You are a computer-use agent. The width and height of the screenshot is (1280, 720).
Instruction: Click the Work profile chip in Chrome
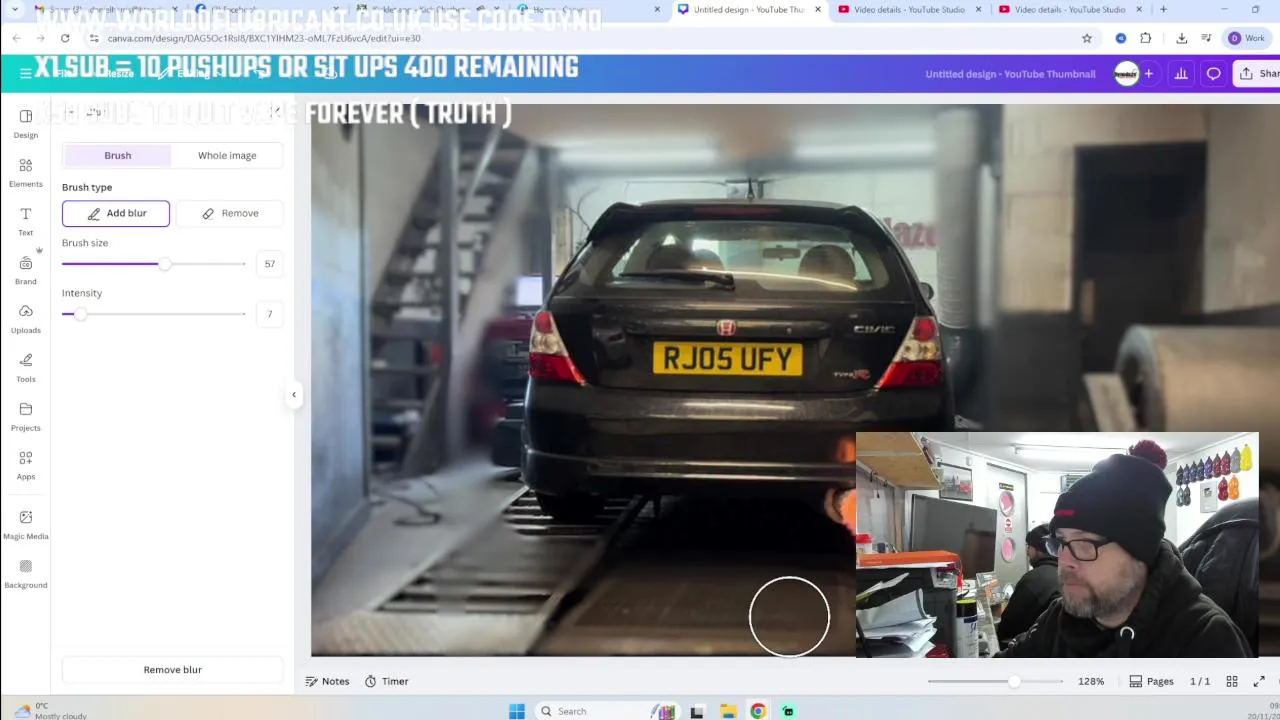click(x=1247, y=38)
